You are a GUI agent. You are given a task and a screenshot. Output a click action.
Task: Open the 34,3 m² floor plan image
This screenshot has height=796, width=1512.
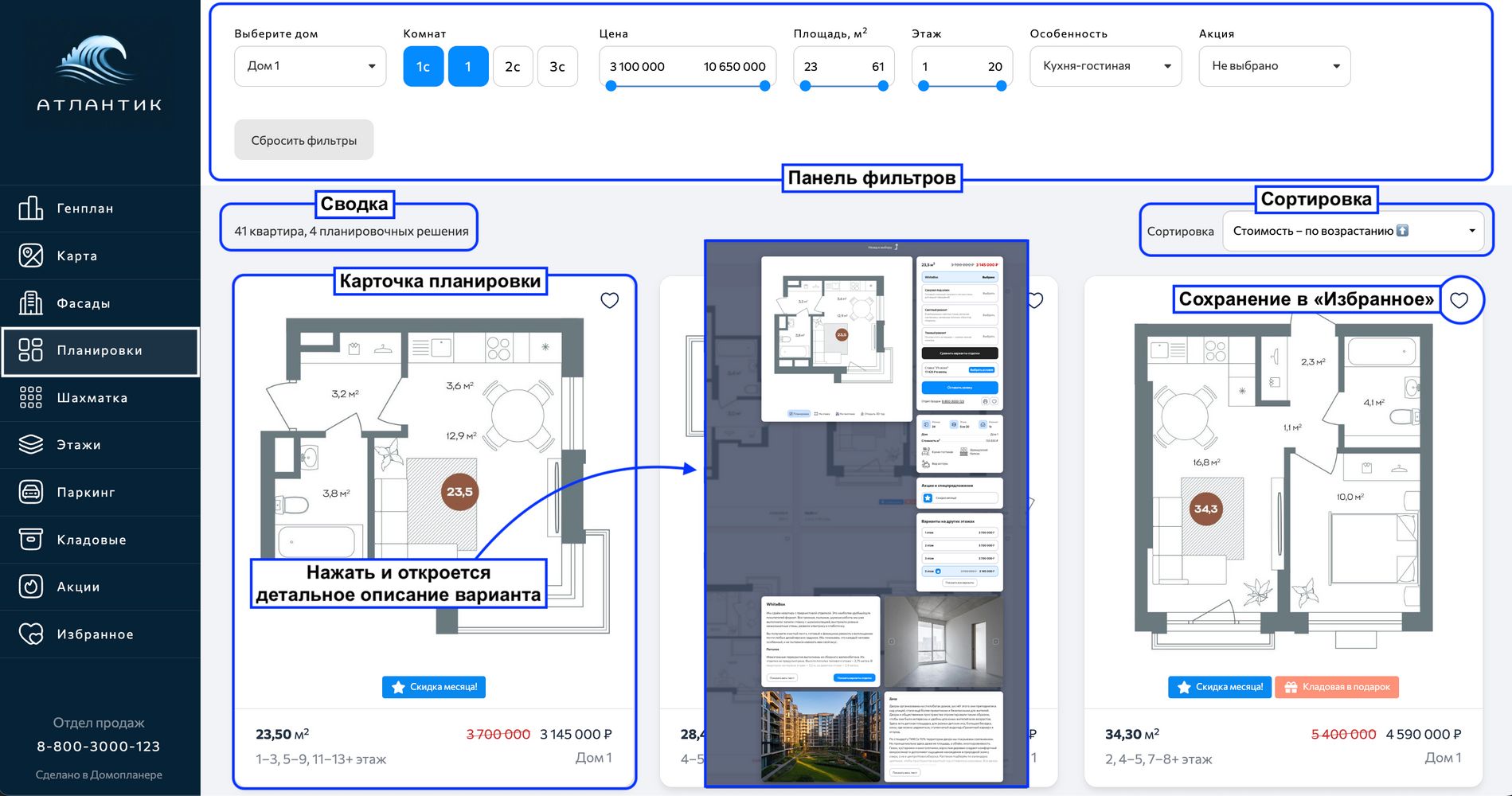[1283, 482]
